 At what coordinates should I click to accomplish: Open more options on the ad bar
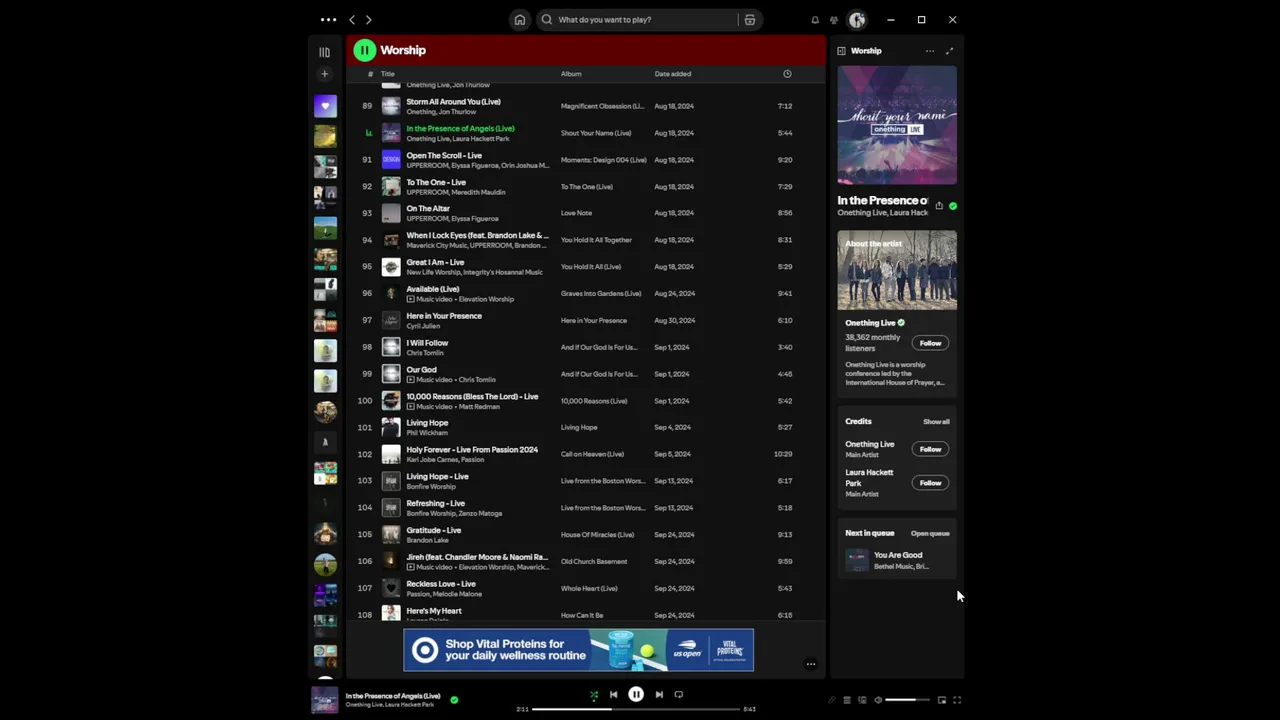pyautogui.click(x=811, y=664)
